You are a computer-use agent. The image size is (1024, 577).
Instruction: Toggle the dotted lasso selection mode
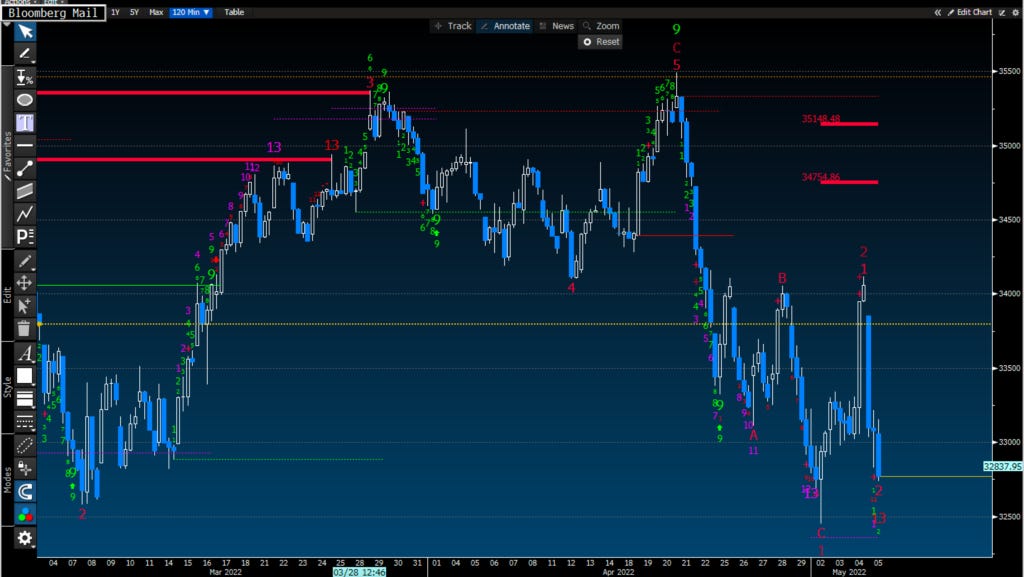point(25,446)
